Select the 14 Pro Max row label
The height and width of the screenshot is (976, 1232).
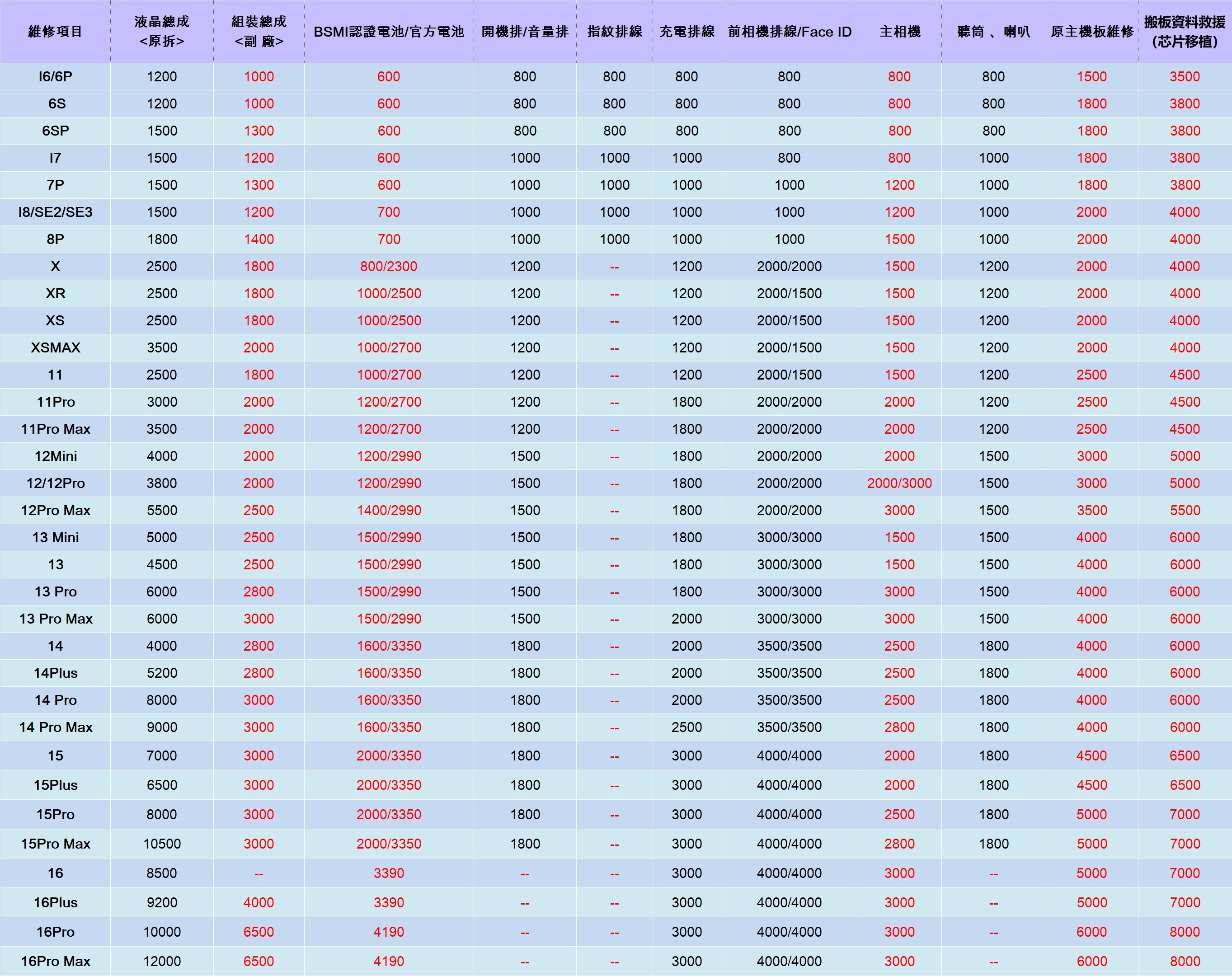coord(56,727)
